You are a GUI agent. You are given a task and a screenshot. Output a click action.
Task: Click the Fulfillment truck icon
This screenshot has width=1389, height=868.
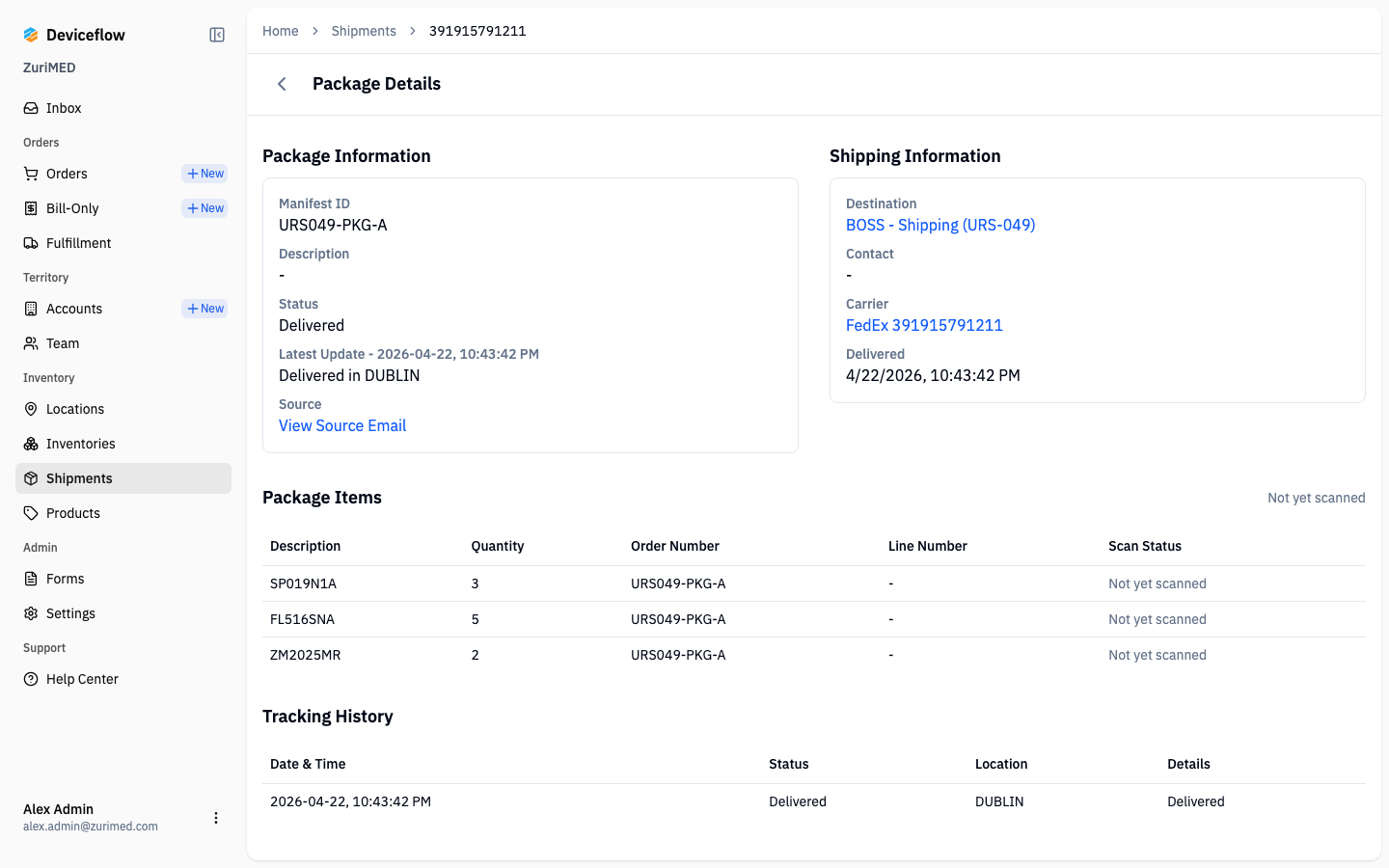(x=31, y=243)
